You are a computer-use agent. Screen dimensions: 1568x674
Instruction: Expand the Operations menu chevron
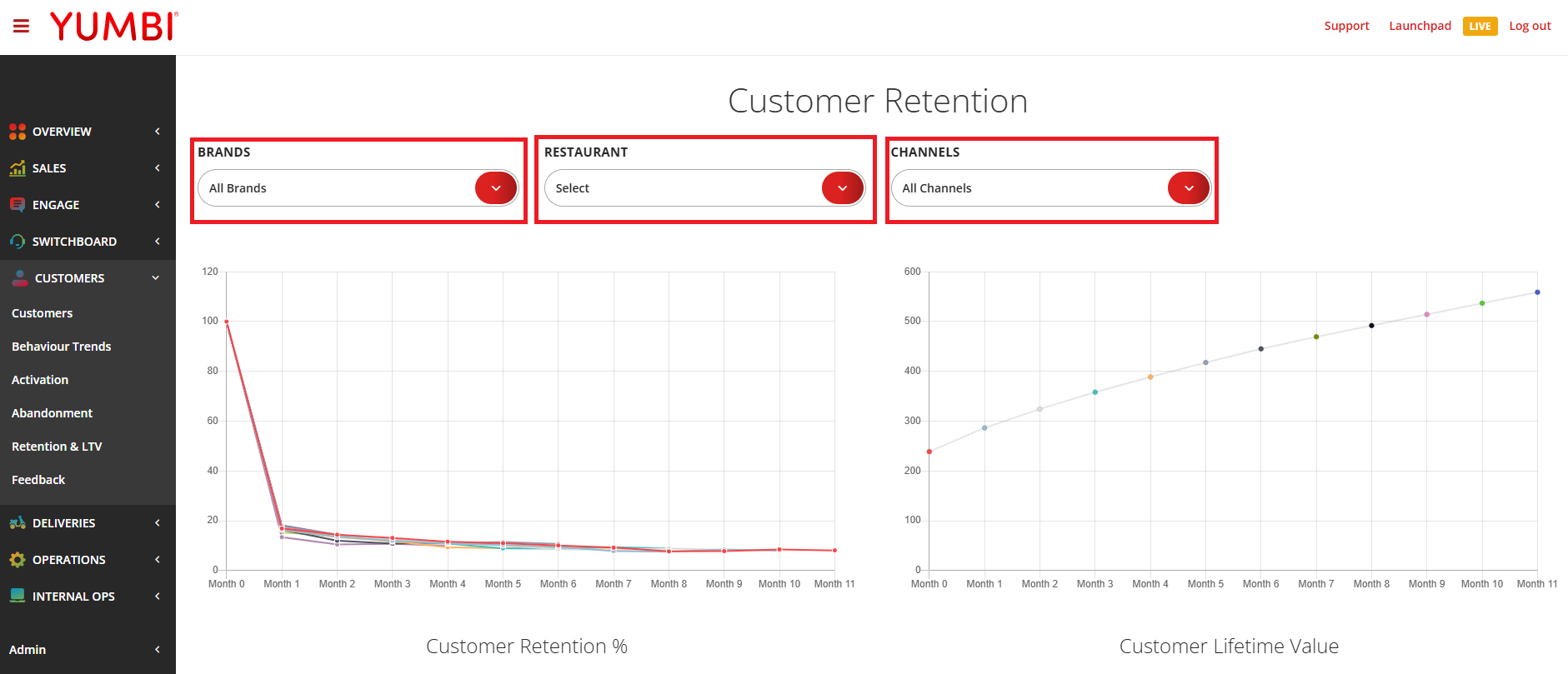coord(158,560)
